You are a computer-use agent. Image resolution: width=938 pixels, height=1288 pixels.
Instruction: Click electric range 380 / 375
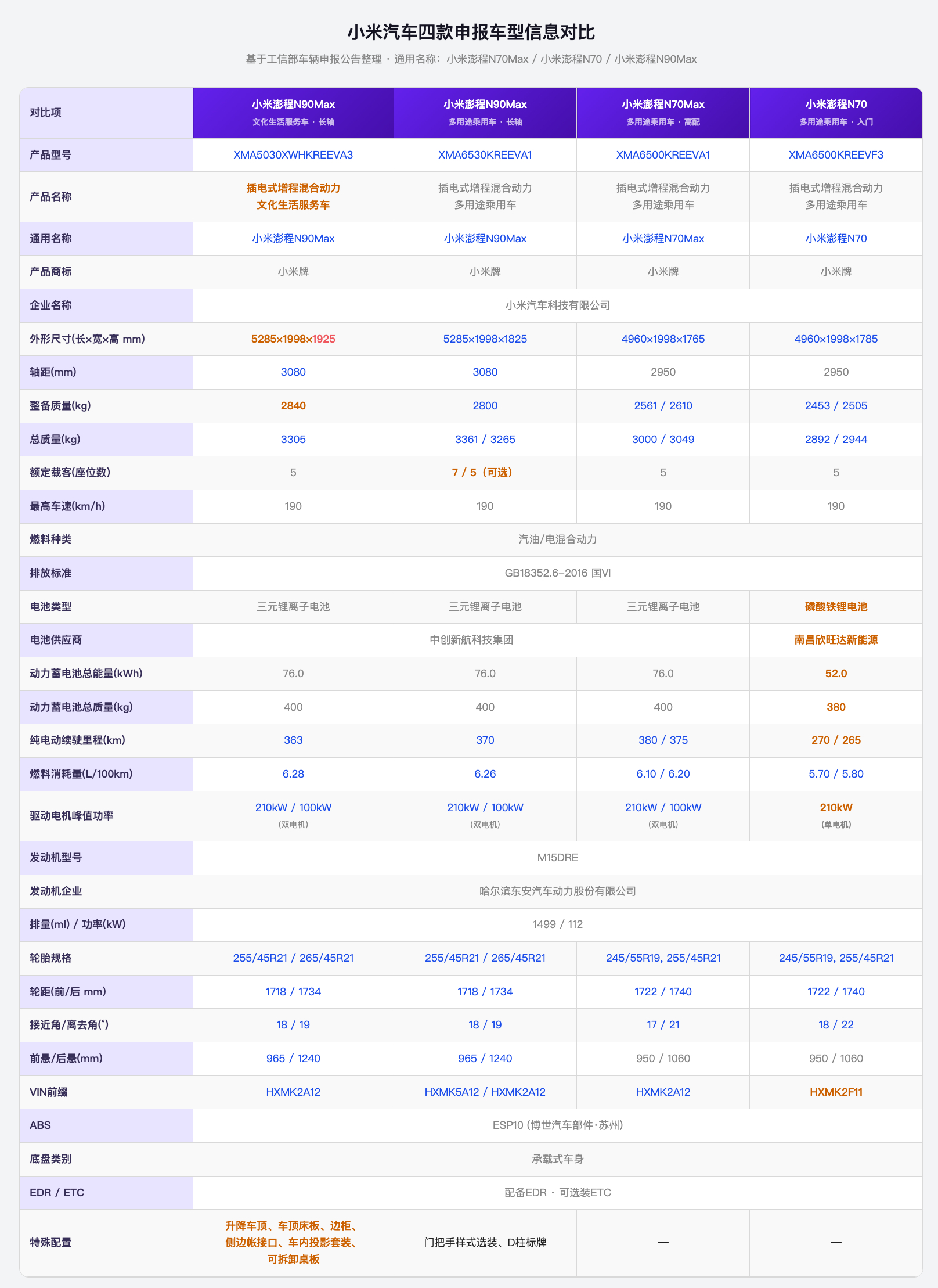point(663,740)
